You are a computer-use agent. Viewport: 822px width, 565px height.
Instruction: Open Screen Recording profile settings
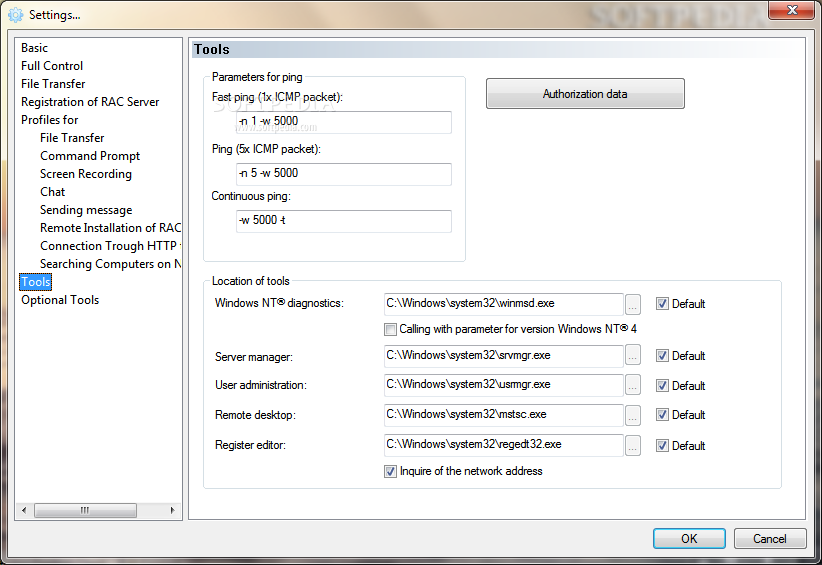[x=86, y=173]
